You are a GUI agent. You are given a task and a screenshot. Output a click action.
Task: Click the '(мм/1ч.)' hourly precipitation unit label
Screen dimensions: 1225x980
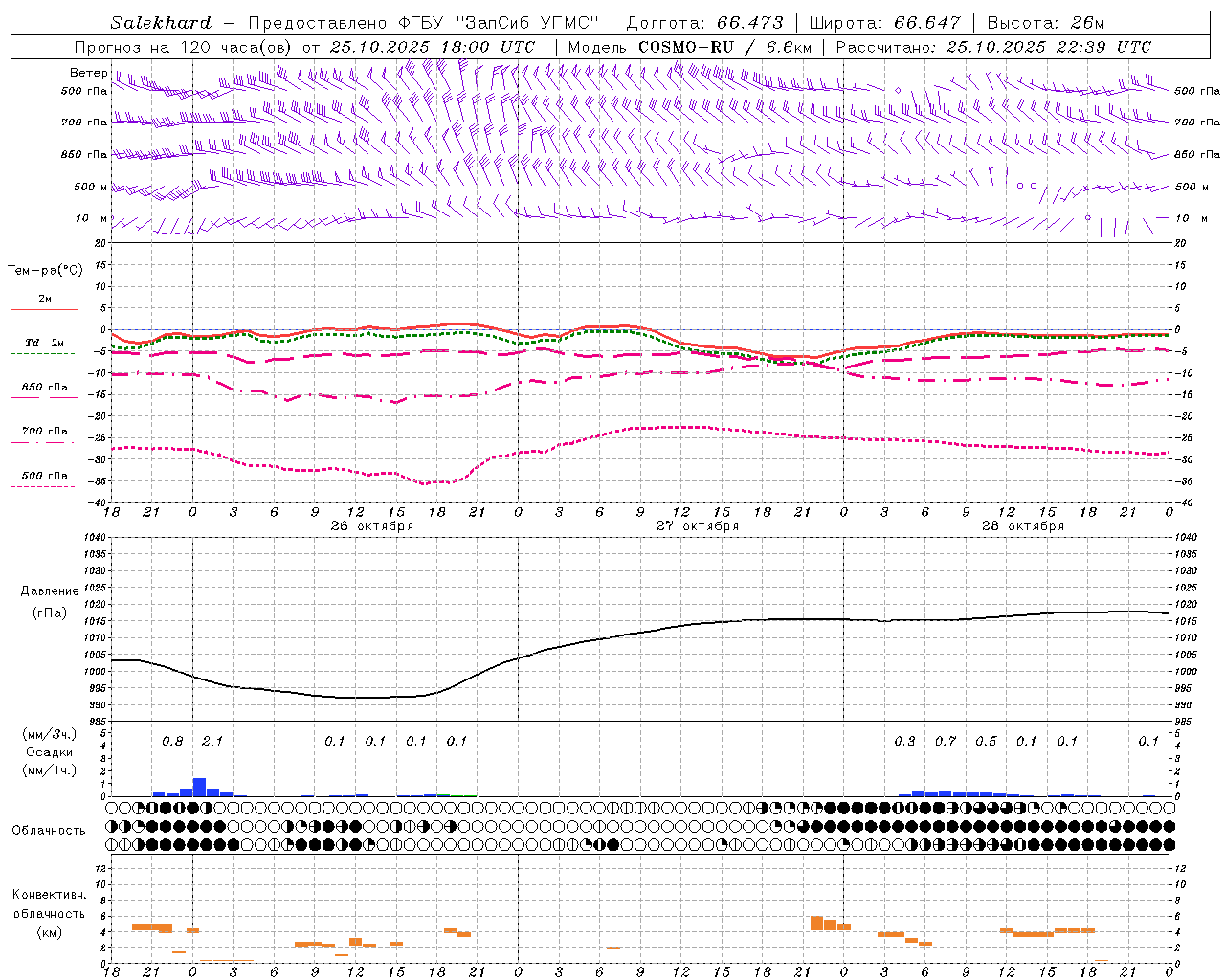(x=50, y=770)
